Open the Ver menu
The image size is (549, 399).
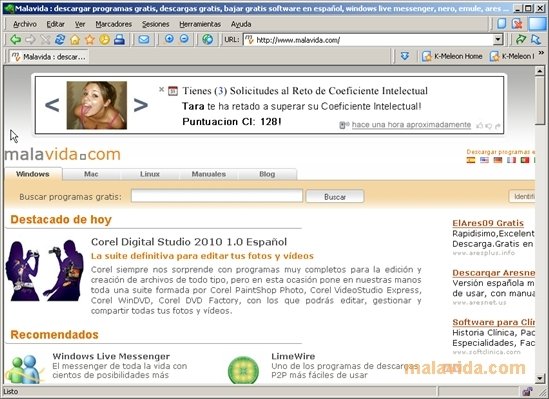pos(80,24)
